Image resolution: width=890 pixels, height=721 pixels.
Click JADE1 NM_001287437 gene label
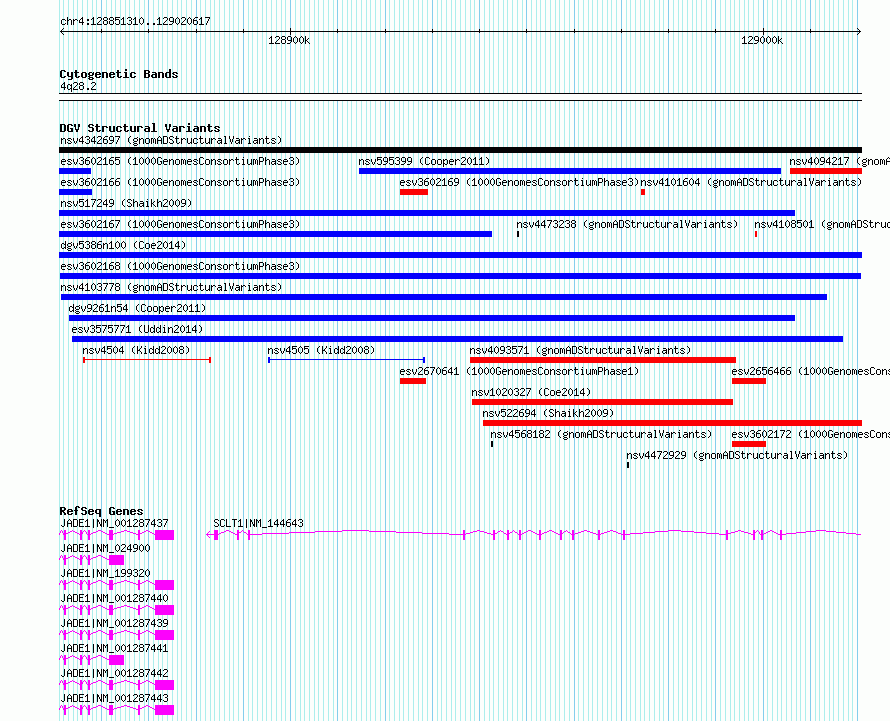(x=114, y=523)
